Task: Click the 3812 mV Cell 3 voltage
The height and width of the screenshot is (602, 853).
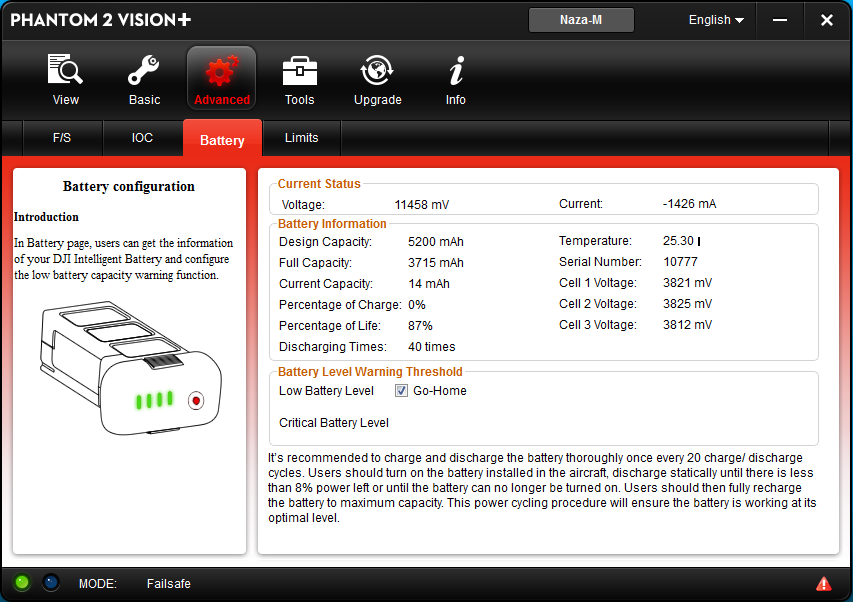Action: (687, 325)
